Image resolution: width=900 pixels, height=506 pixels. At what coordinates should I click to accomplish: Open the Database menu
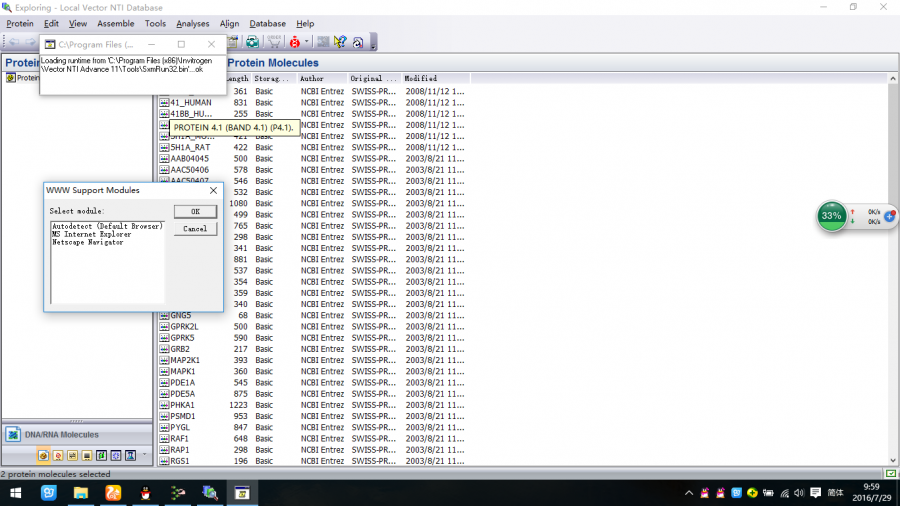pyautogui.click(x=267, y=24)
